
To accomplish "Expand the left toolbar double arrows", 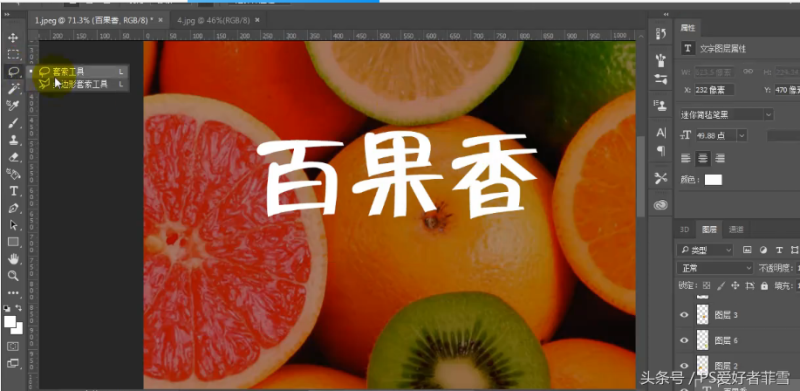I will coord(7,14).
